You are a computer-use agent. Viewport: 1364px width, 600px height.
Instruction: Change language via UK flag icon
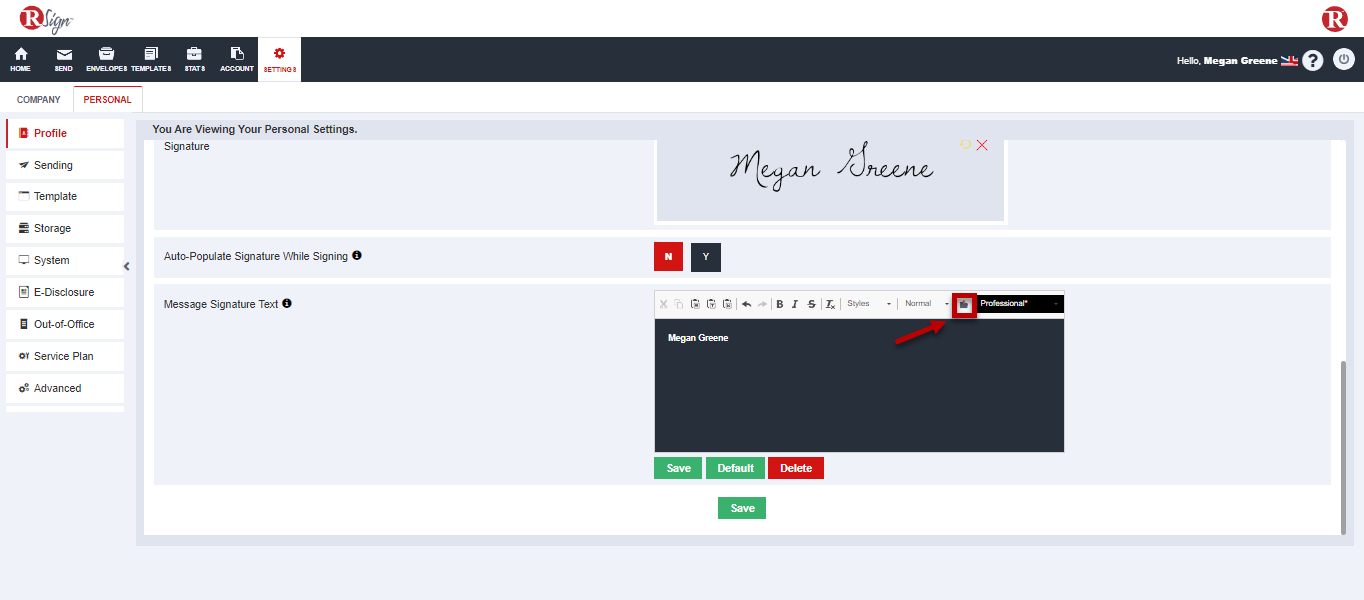tap(1289, 60)
